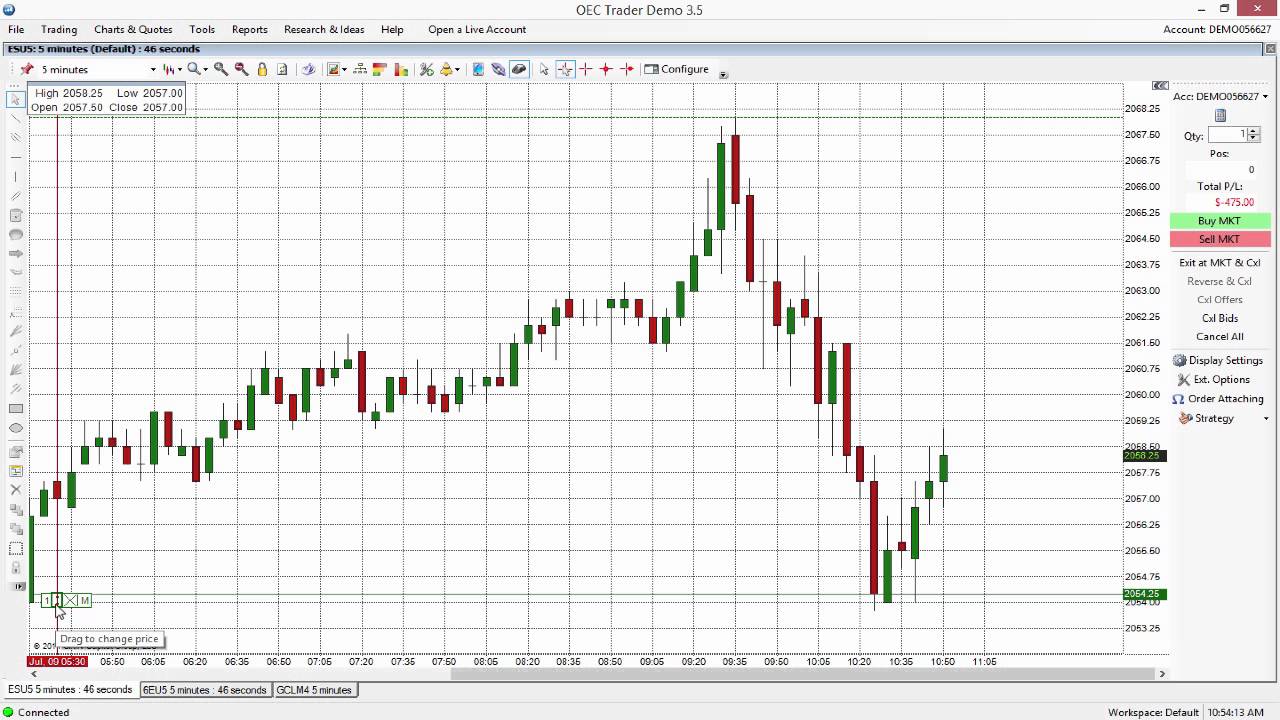Toggle the highlighted globe icon in the toolbar
Image resolution: width=1280 pixels, height=720 pixels.
point(518,69)
